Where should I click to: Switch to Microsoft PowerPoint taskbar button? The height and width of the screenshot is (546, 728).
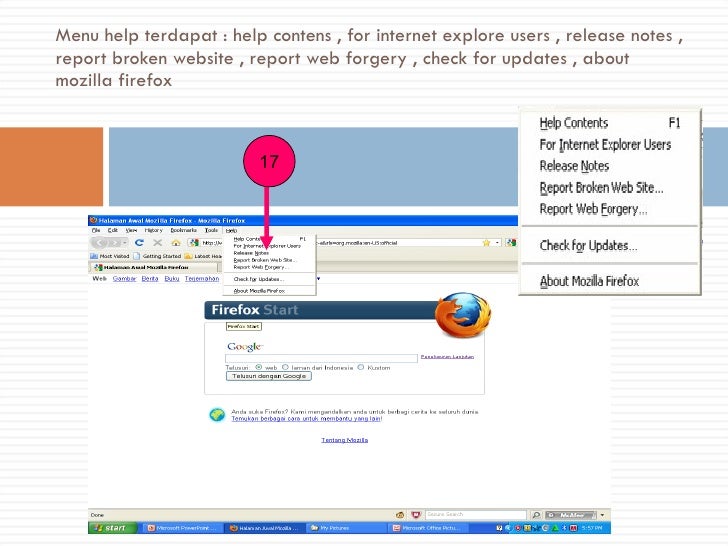pyautogui.click(x=181, y=528)
